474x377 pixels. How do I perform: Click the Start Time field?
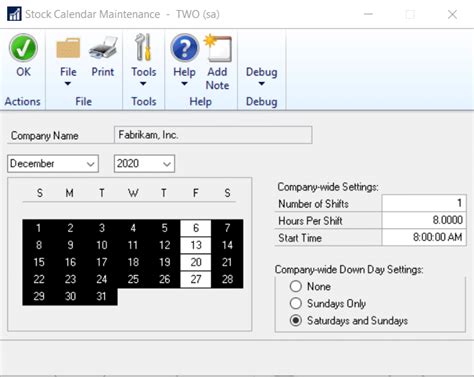424,237
